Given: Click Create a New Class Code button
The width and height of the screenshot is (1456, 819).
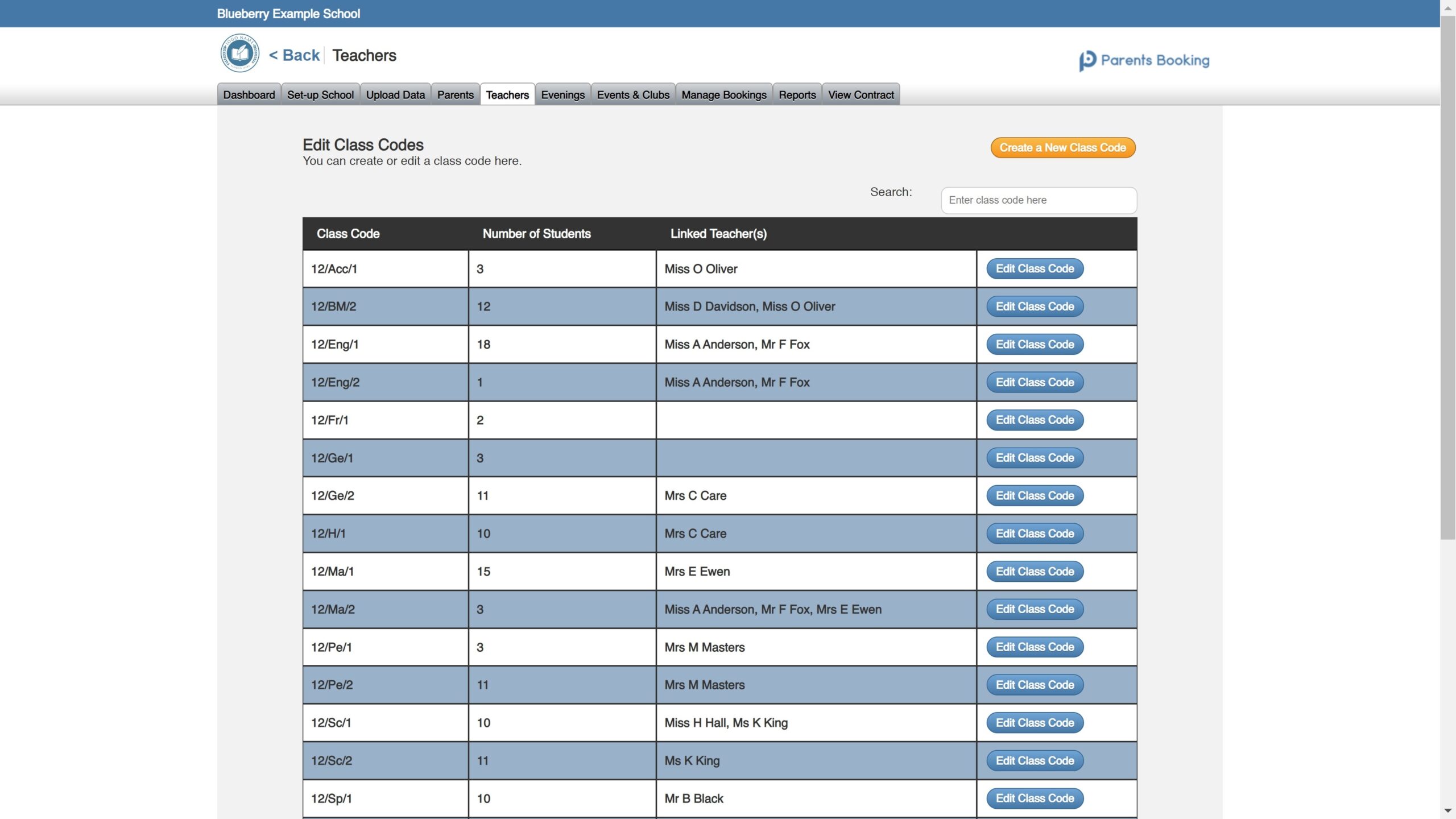Looking at the screenshot, I should 1063,148.
